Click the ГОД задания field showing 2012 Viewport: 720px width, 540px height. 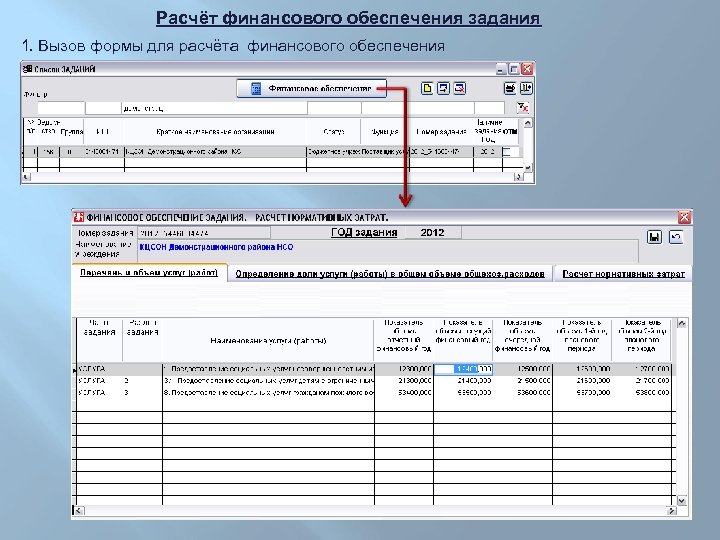432,232
